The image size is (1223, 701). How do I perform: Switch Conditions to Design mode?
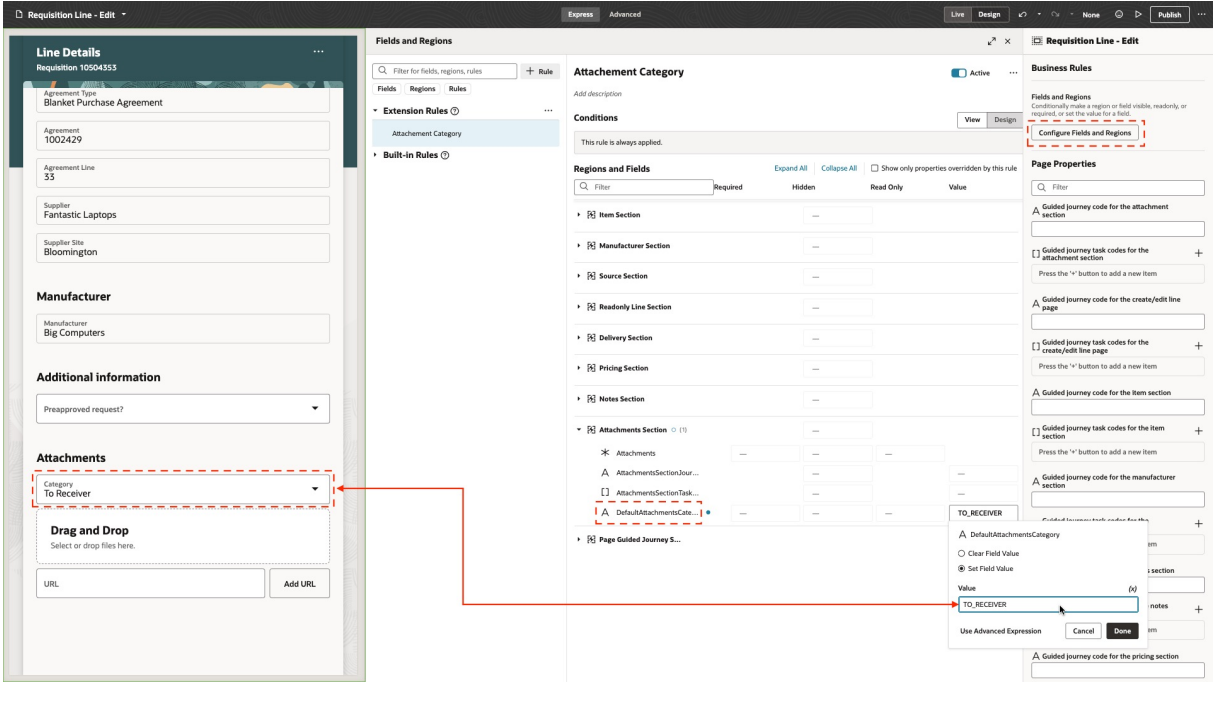tap(1004, 119)
